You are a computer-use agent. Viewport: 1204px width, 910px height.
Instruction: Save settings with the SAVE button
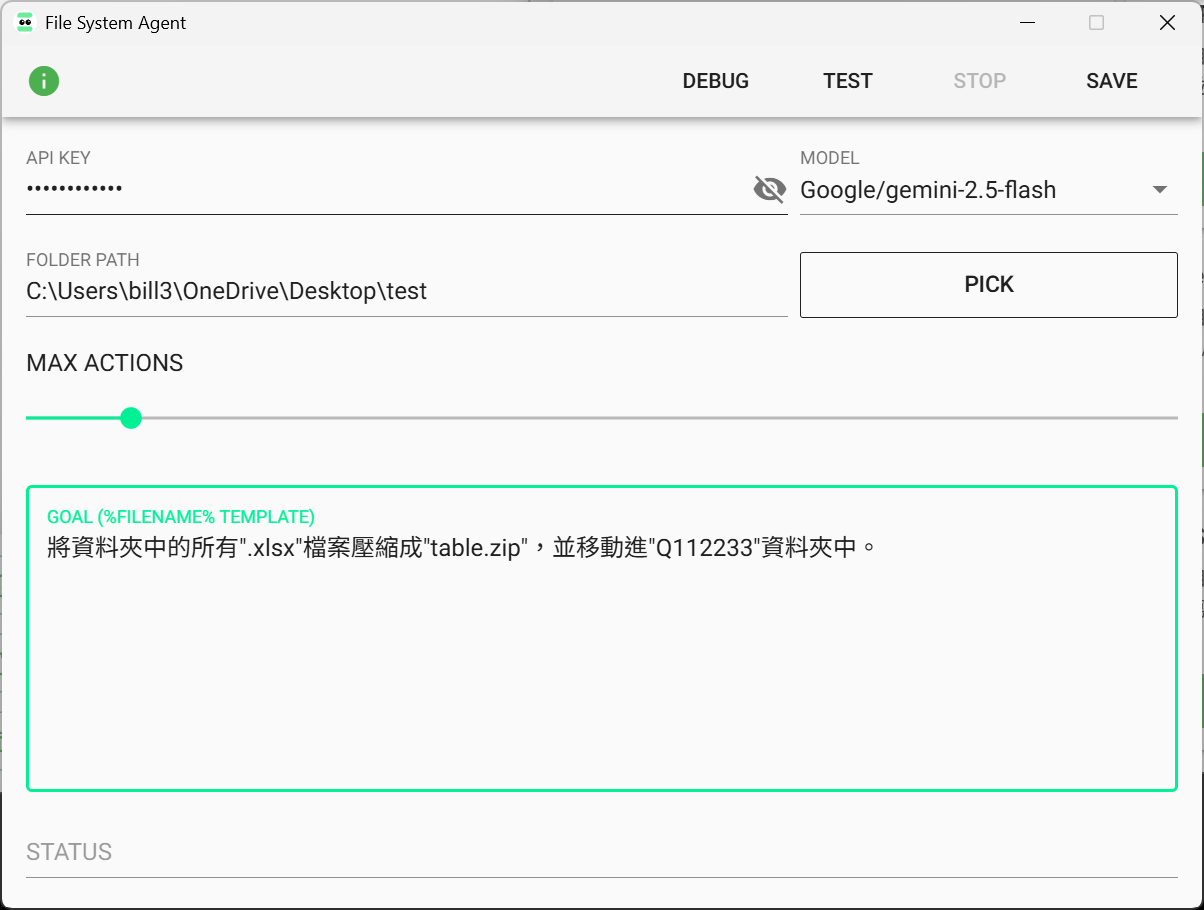coord(1111,81)
